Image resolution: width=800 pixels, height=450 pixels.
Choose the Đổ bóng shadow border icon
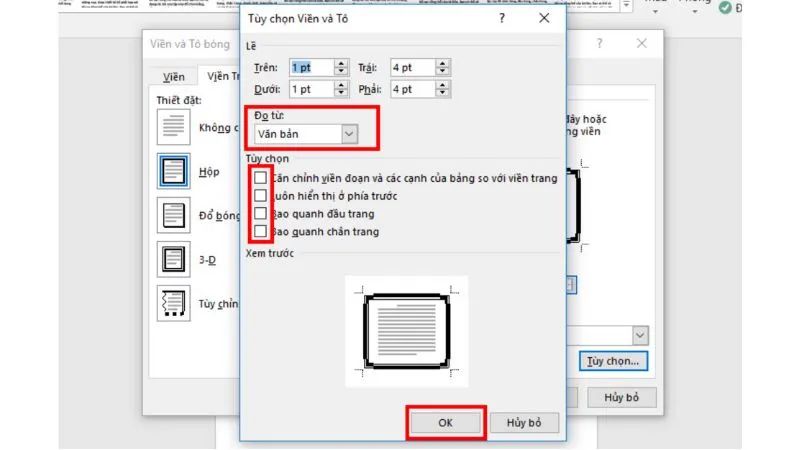[x=173, y=215]
